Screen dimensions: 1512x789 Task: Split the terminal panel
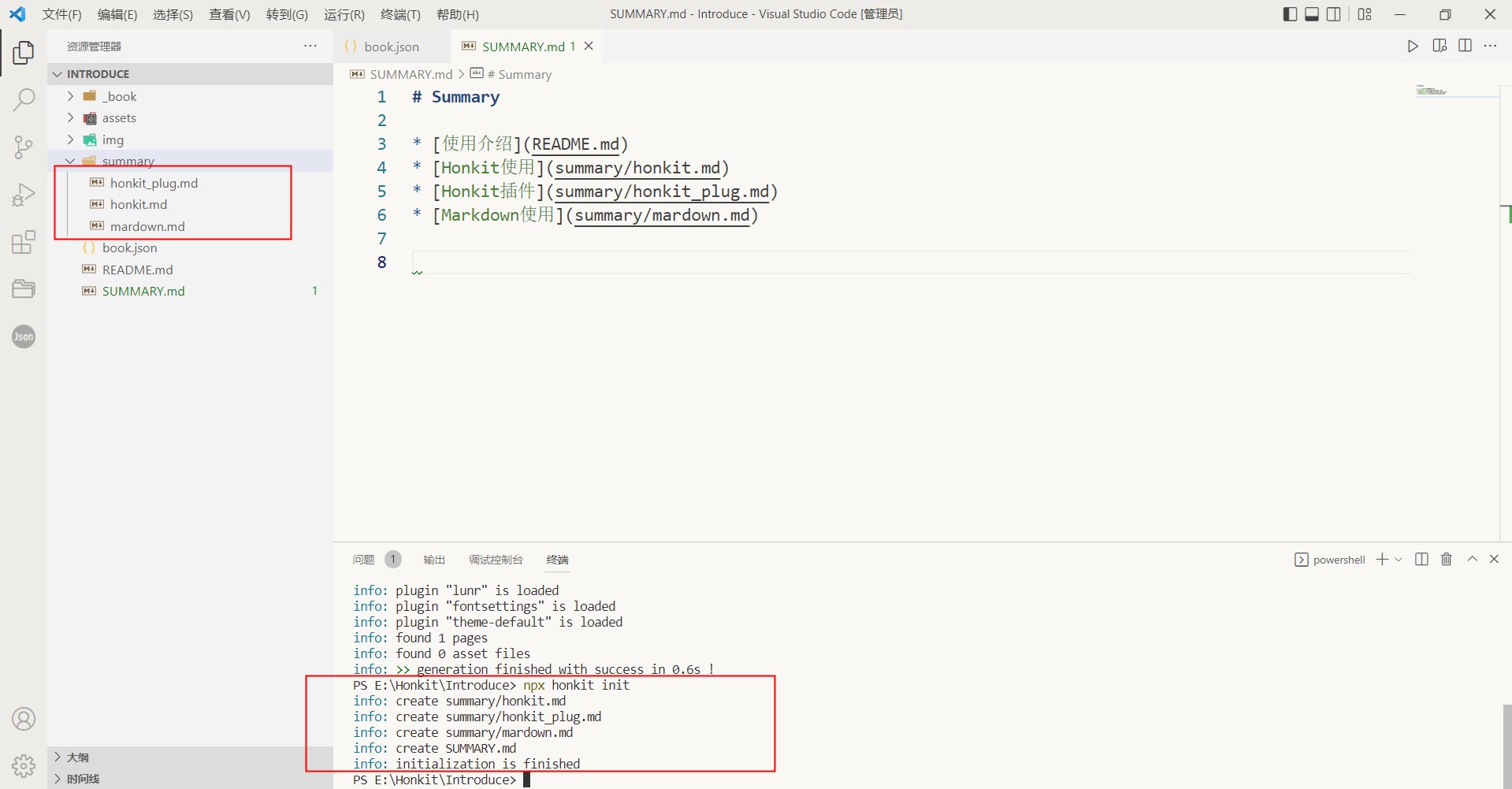click(1421, 559)
